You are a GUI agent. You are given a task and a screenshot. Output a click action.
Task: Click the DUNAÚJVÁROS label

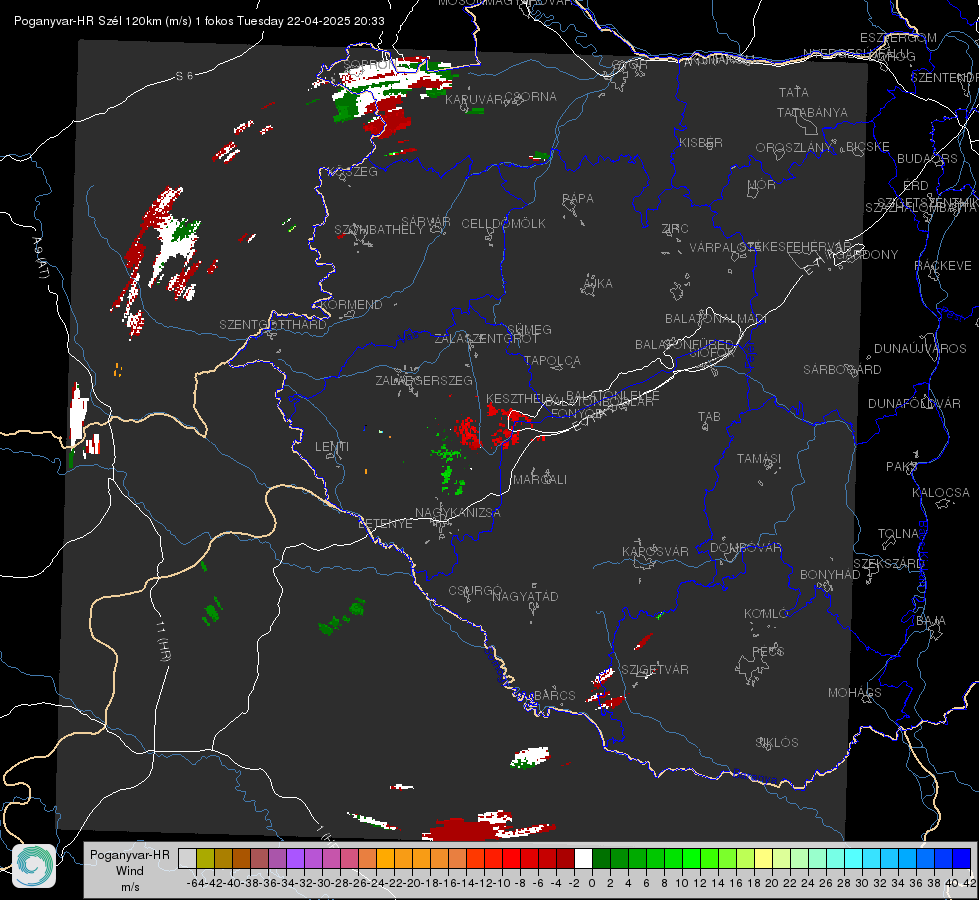click(x=920, y=349)
